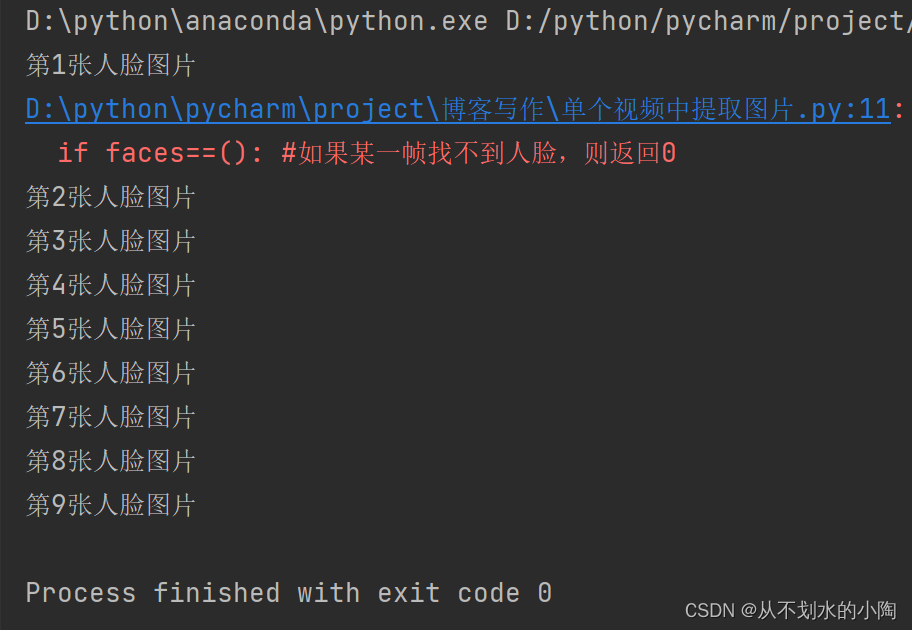
Task: Click the 第5张人脸图片 output line
Action: [x=110, y=329]
